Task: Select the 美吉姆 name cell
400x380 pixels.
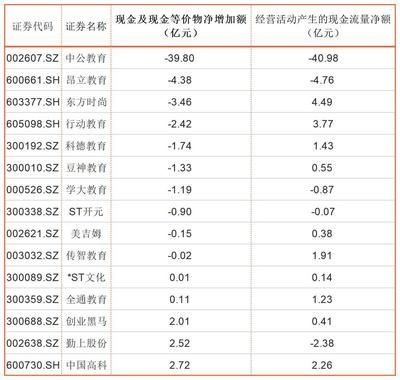Action: pyautogui.click(x=86, y=234)
